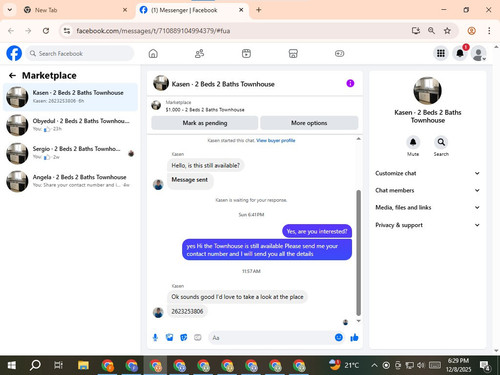Open Windows notification center icon
The width and height of the screenshot is (500, 375).
[x=485, y=365]
